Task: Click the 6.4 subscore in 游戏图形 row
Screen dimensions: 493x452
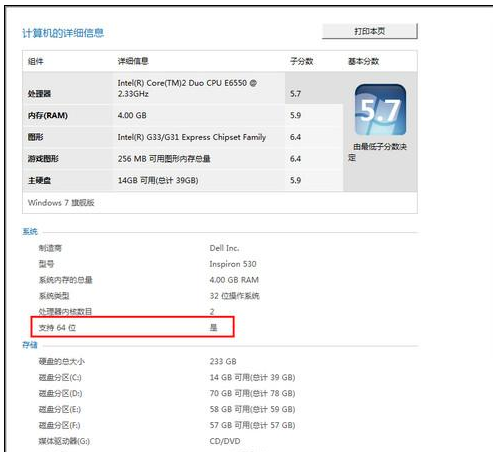Action: coord(295,159)
